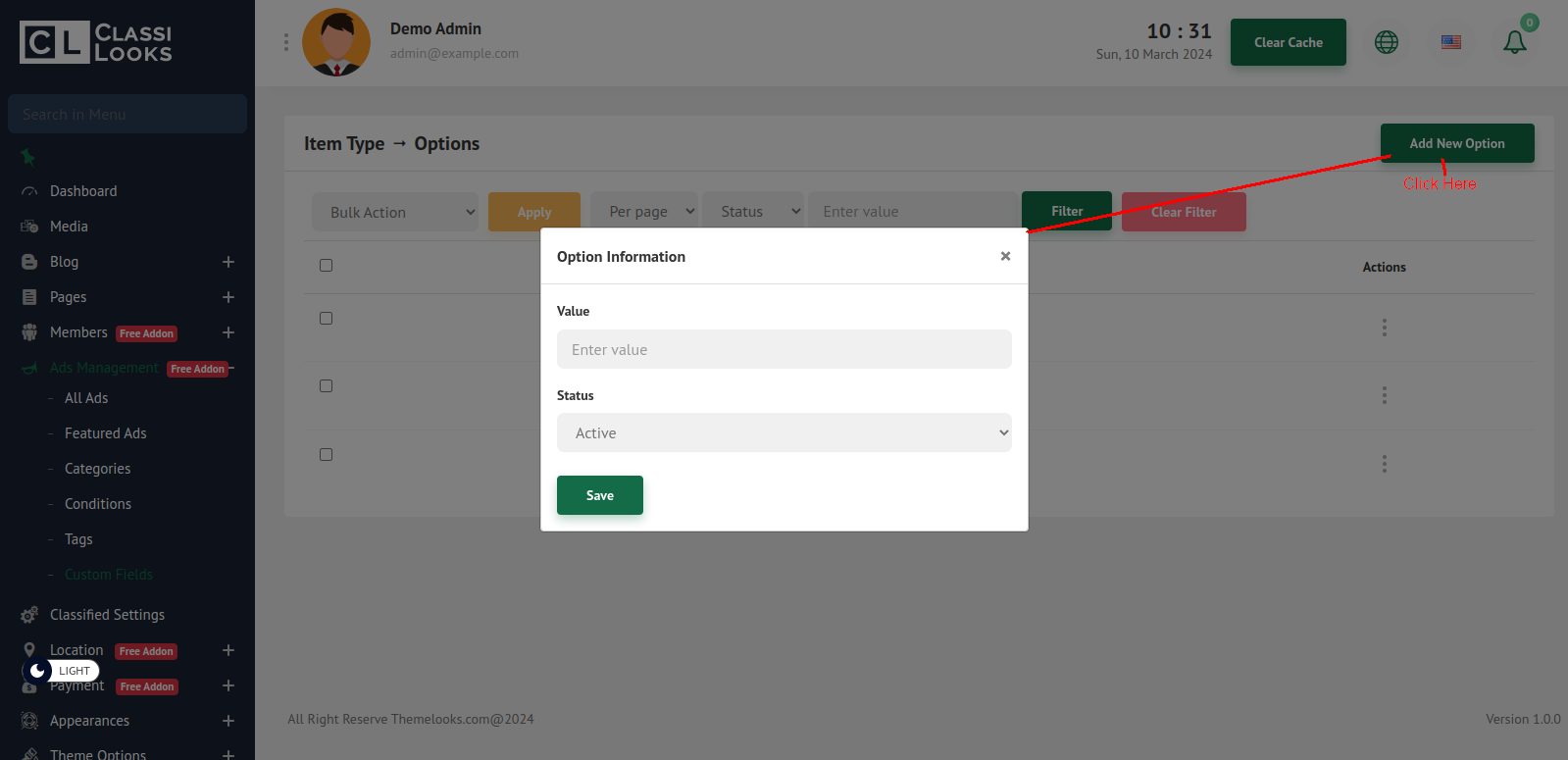The width and height of the screenshot is (1568, 760).
Task: Open the first row's three-dot actions menu
Action: tap(1384, 328)
